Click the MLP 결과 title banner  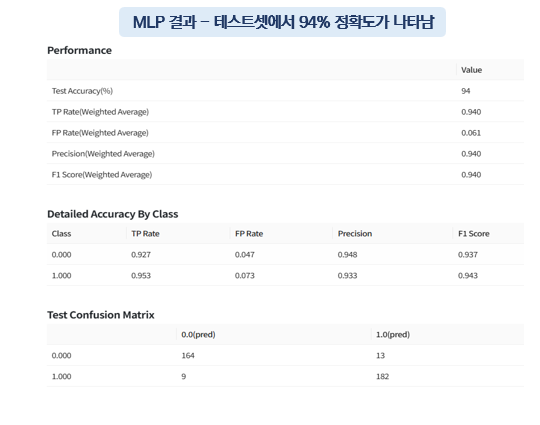[x=282, y=22]
